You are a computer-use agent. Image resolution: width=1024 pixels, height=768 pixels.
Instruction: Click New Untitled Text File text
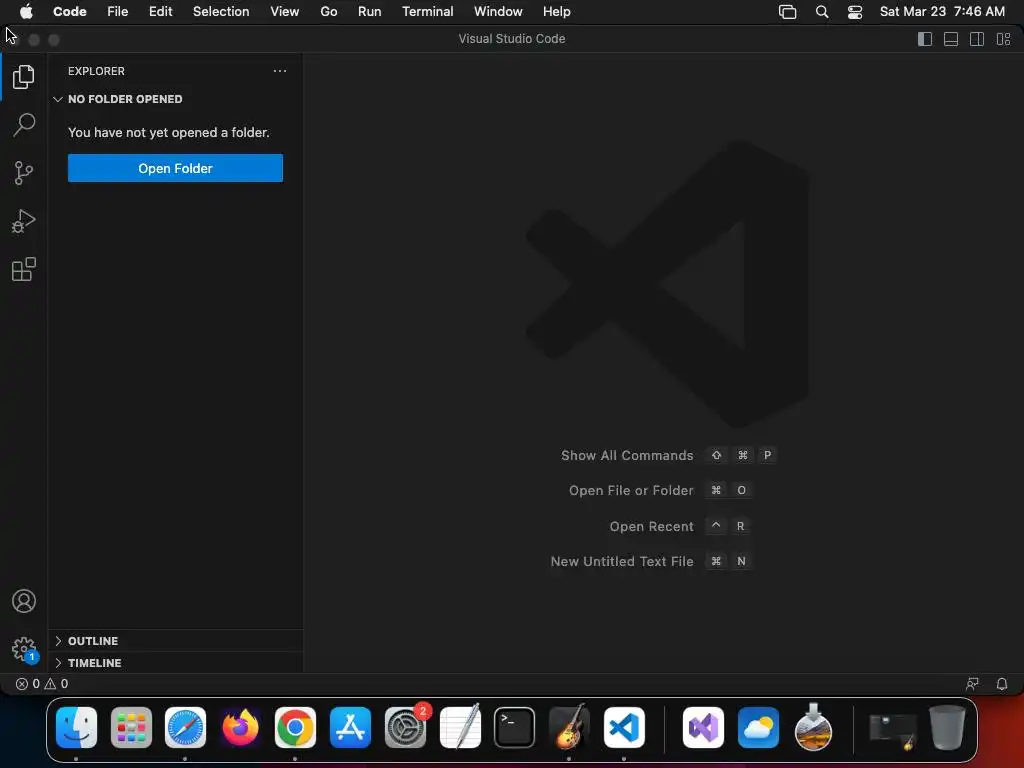tap(622, 562)
